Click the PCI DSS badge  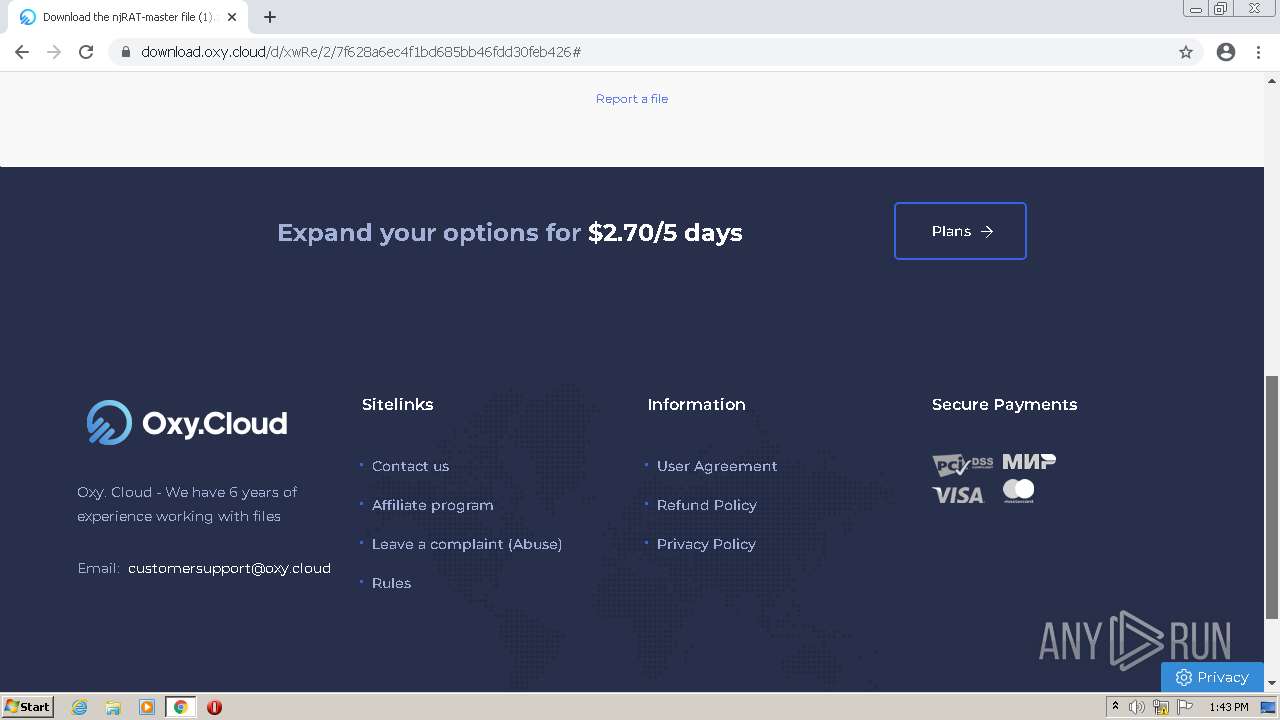(x=962, y=464)
